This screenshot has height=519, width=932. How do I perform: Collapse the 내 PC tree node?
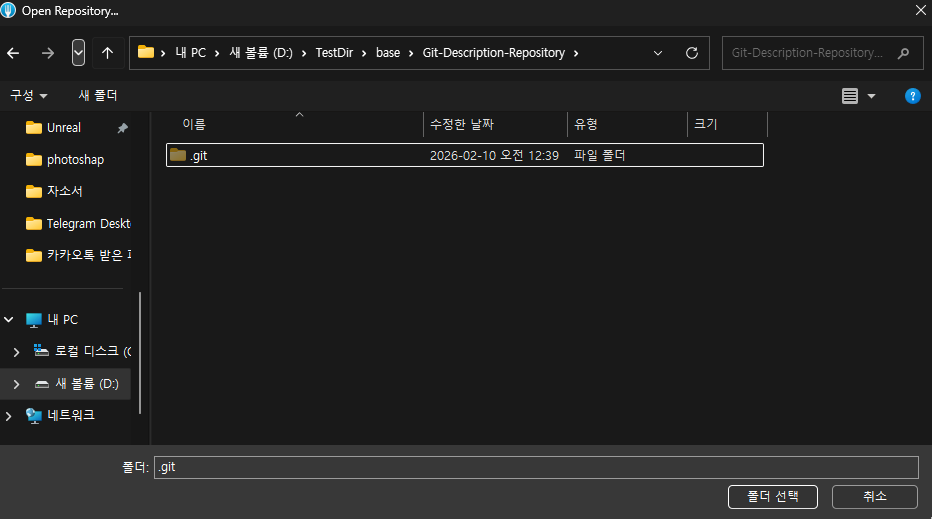(x=9, y=320)
